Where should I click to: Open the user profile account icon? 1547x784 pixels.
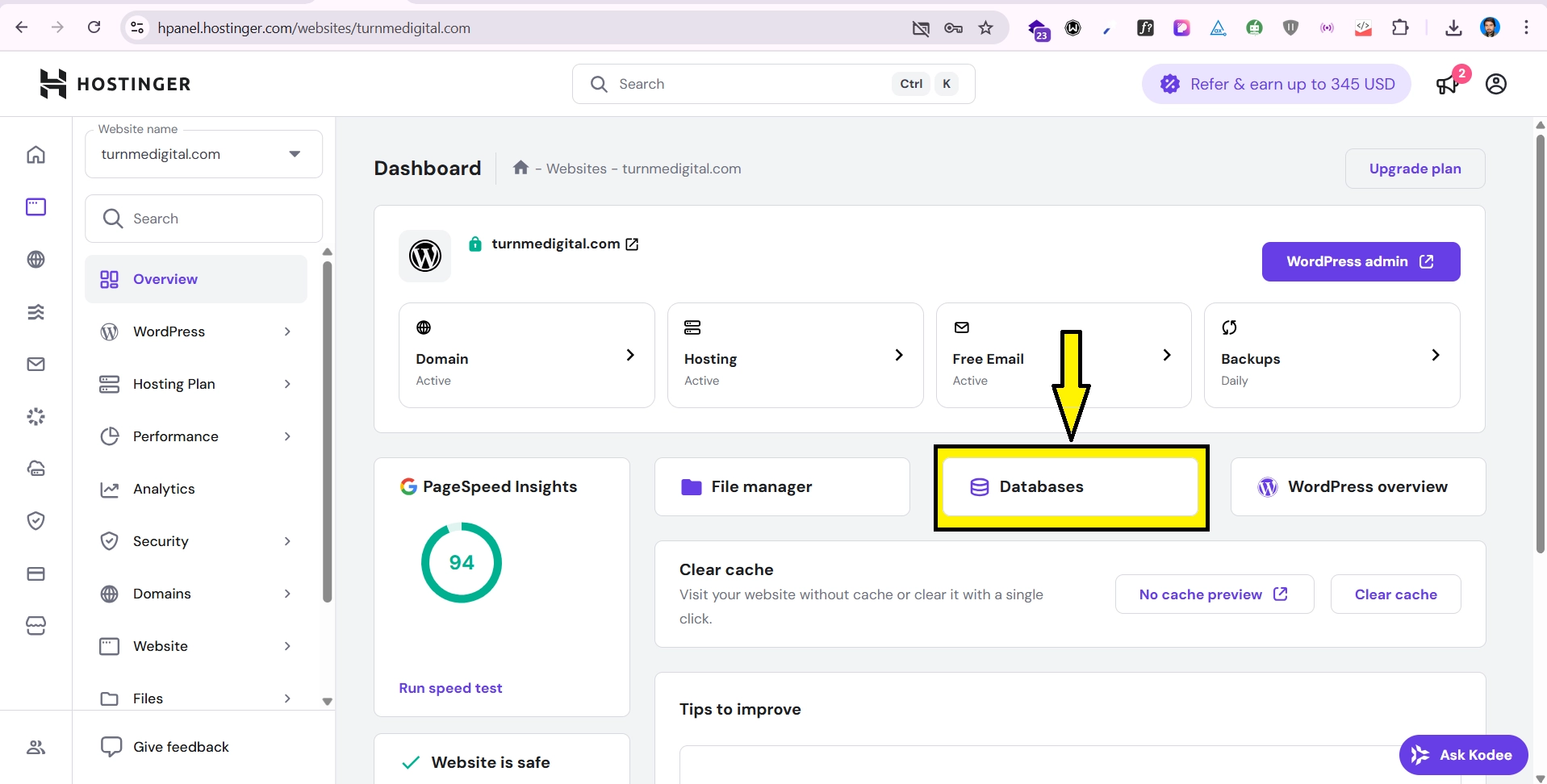1495,84
